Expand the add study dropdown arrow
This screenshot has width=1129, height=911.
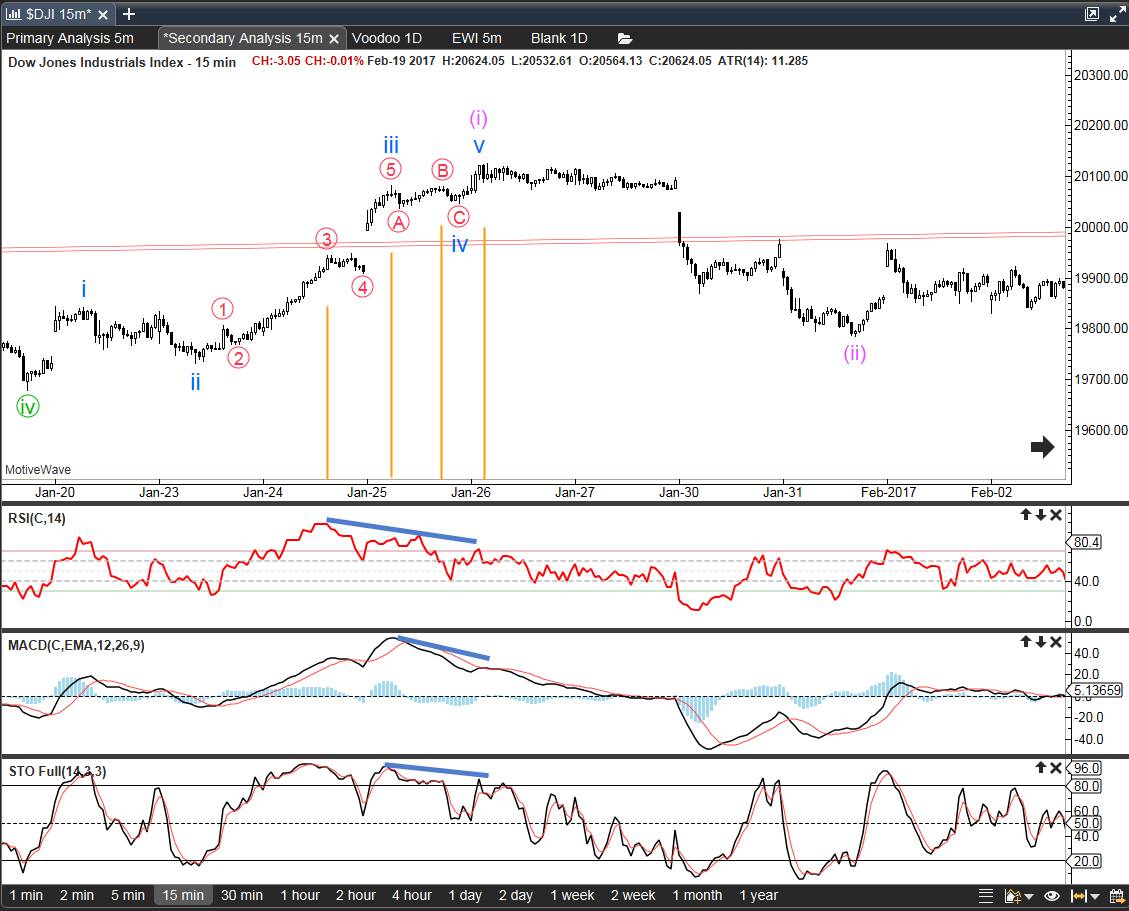(x=1029, y=897)
